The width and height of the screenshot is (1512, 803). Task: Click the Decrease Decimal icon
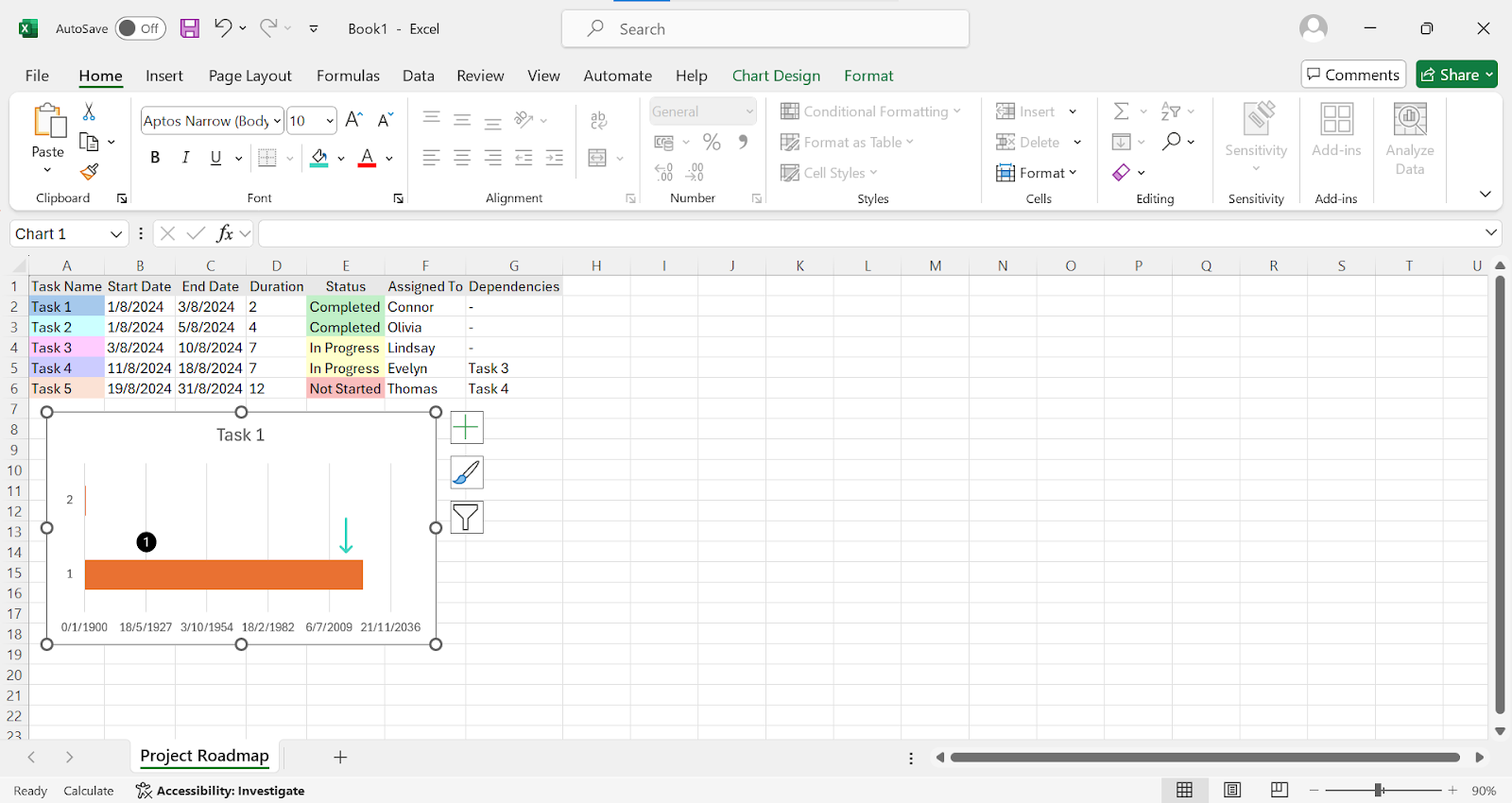click(695, 172)
